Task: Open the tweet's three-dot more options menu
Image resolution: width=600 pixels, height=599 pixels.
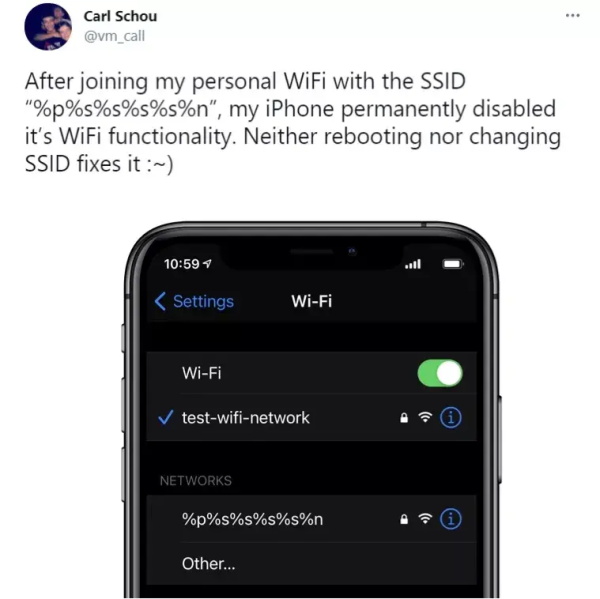Action: click(x=572, y=16)
